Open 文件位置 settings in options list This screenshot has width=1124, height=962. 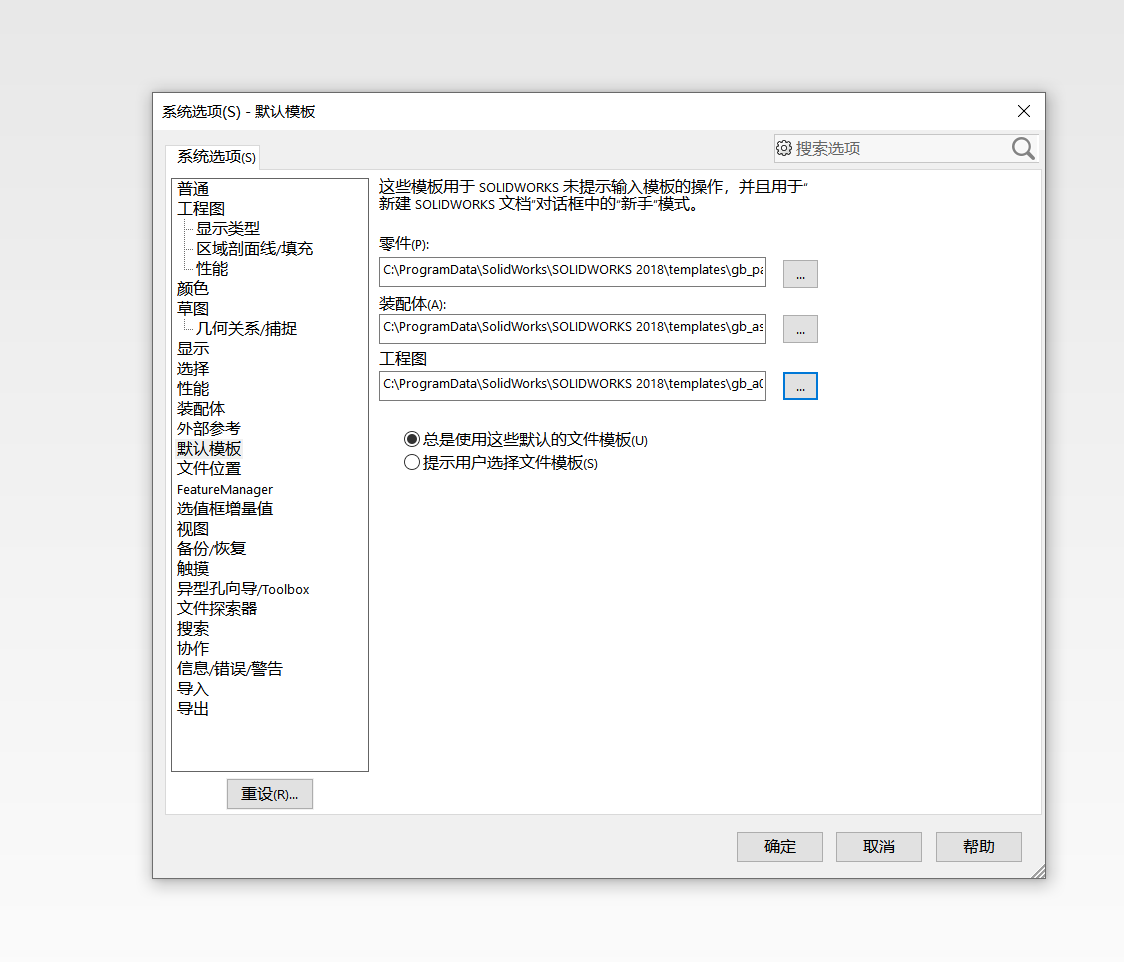[209, 469]
